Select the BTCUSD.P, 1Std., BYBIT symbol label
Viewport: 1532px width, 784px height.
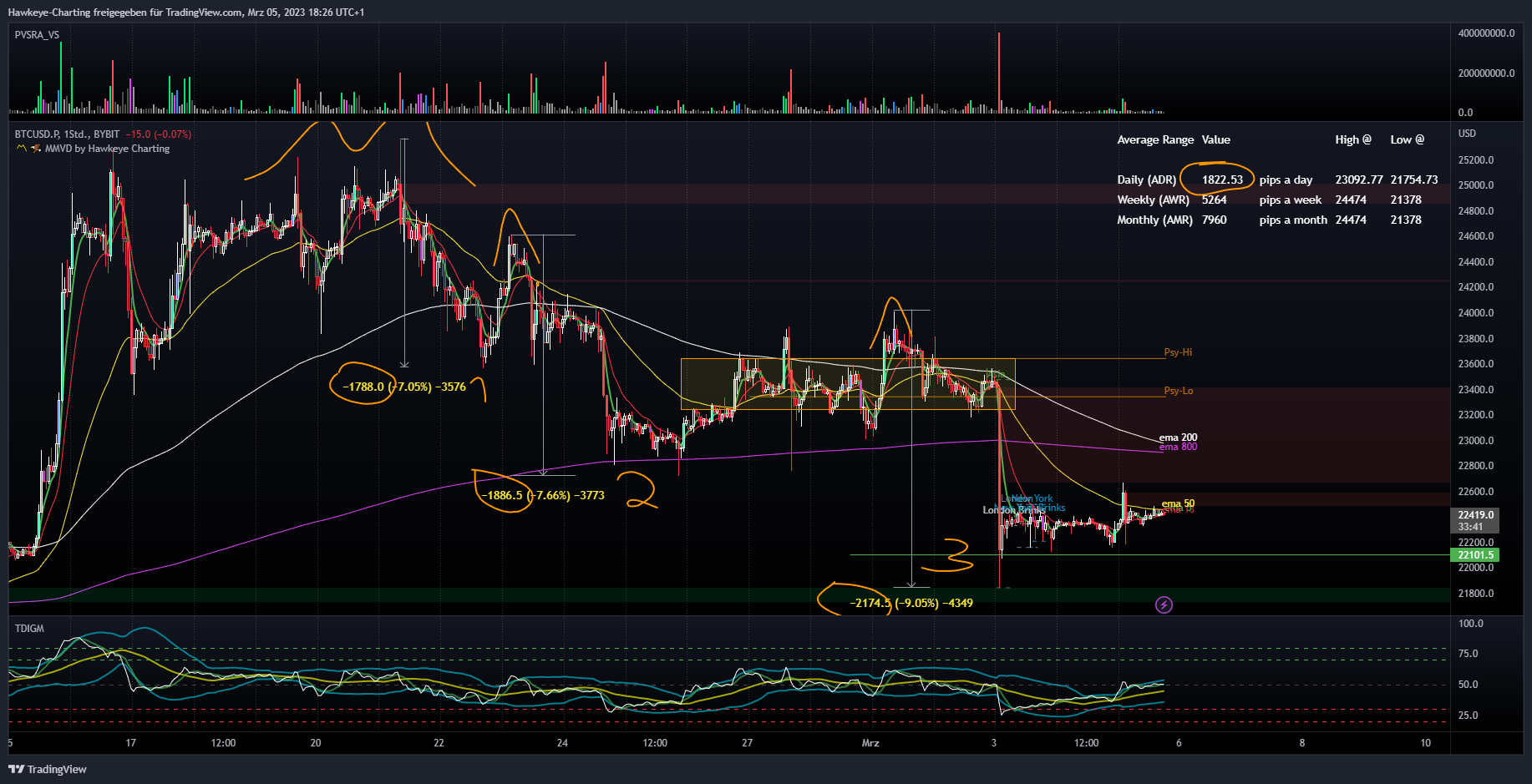click(x=67, y=134)
